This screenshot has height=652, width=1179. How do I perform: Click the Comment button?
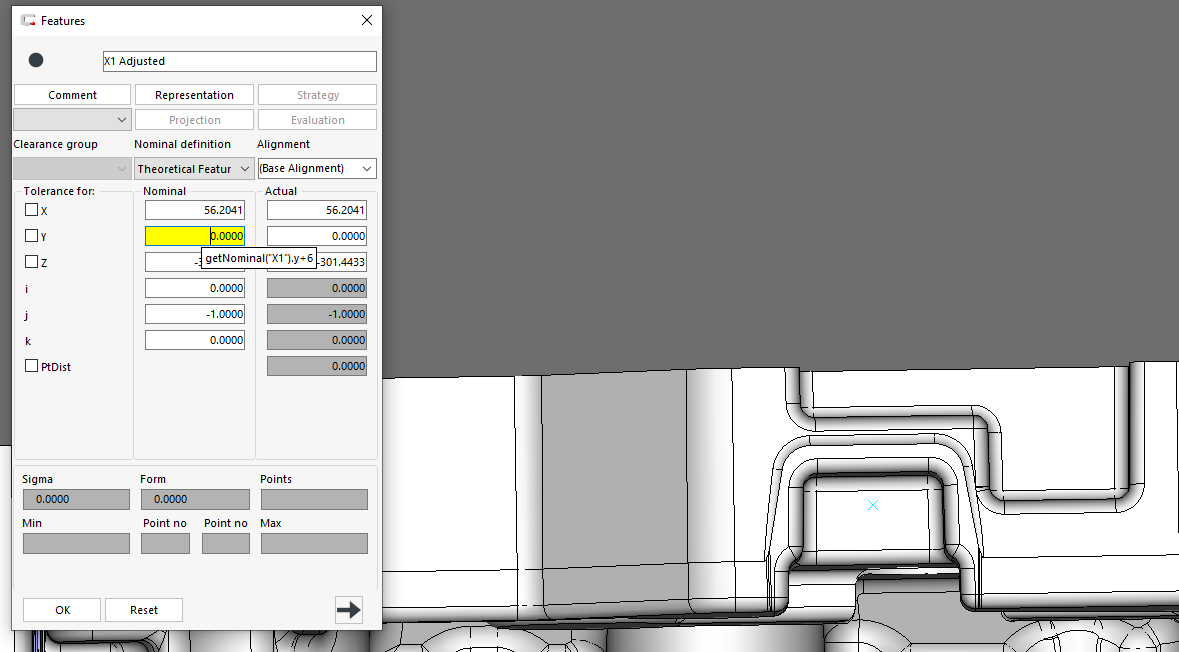72,95
